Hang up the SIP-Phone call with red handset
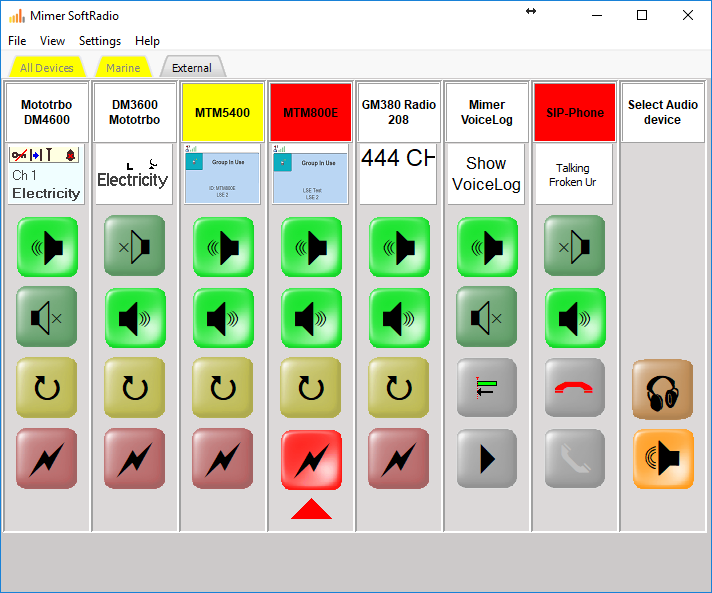 click(574, 388)
